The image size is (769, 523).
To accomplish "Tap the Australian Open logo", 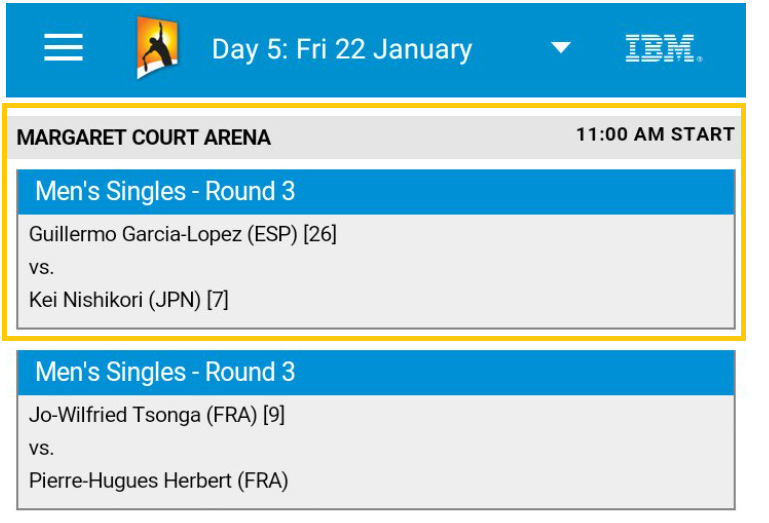I will coord(157,48).
